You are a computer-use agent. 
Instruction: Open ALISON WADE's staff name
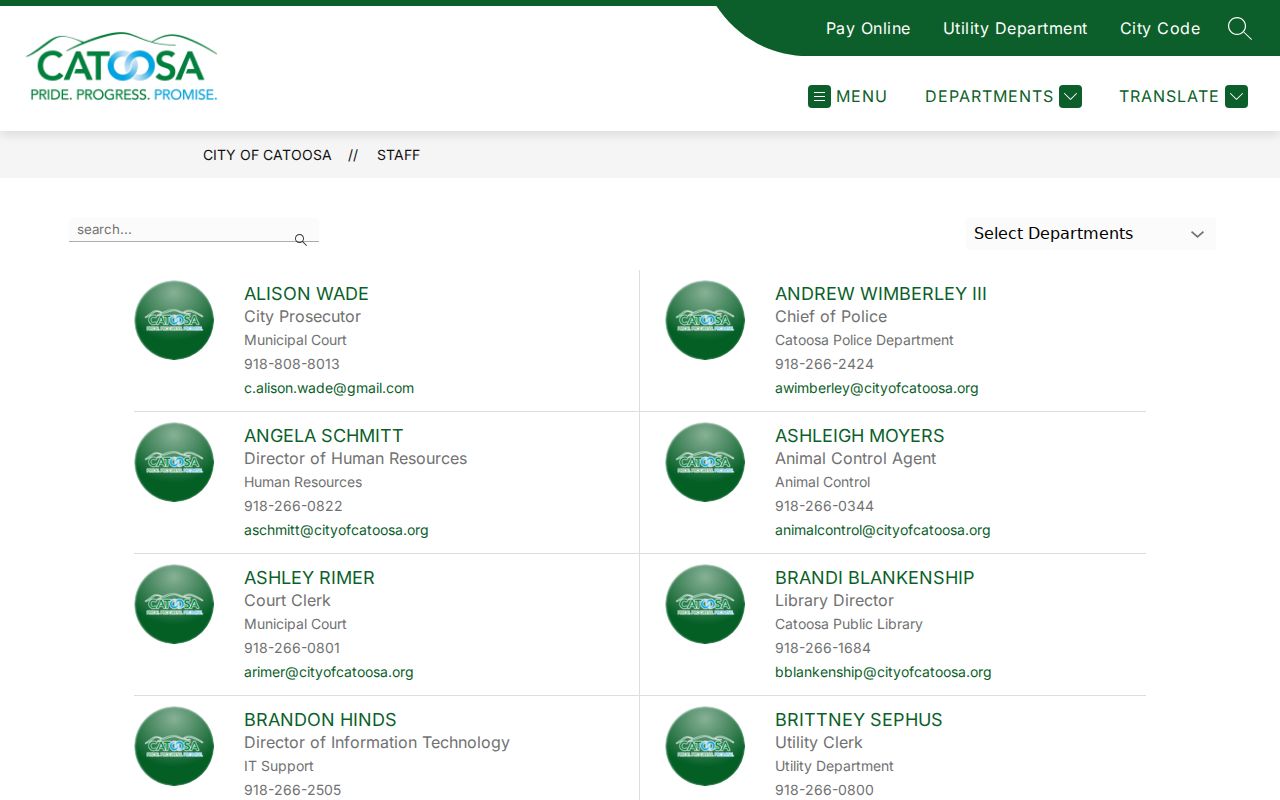pos(306,294)
